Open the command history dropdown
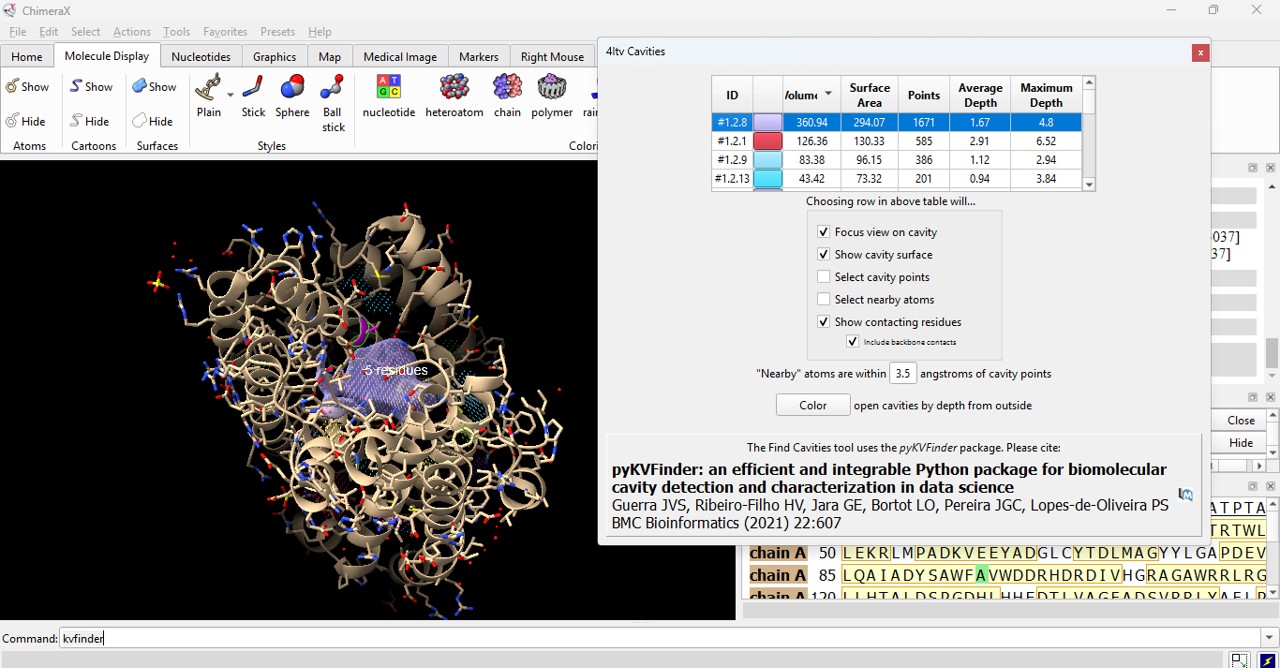 [x=1268, y=638]
